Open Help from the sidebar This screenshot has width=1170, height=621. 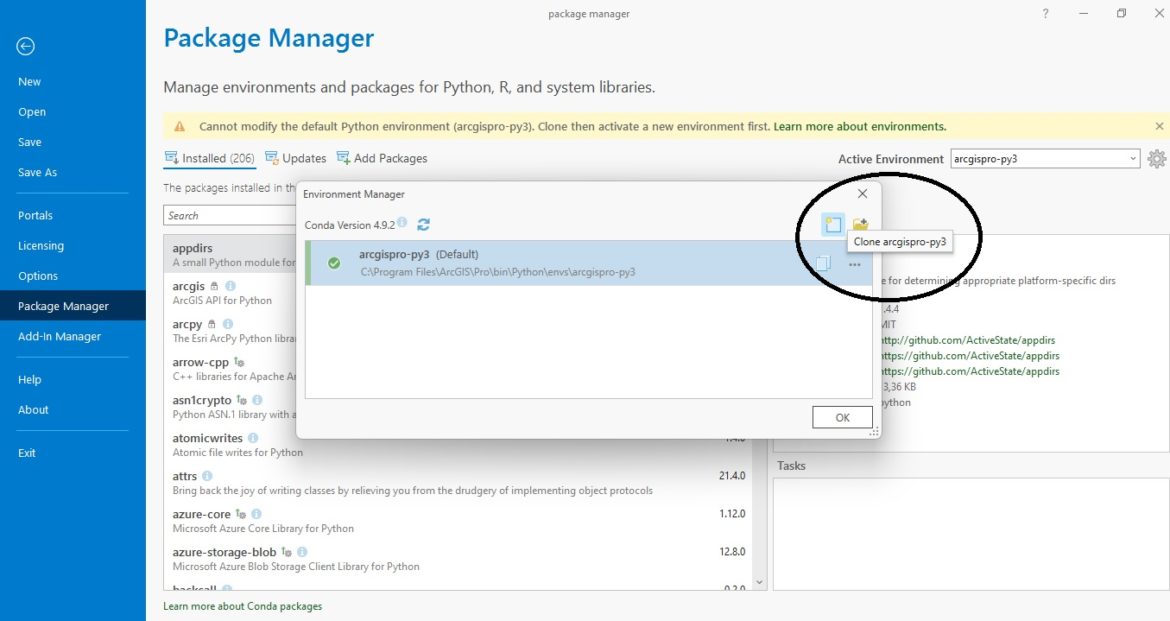click(30, 380)
